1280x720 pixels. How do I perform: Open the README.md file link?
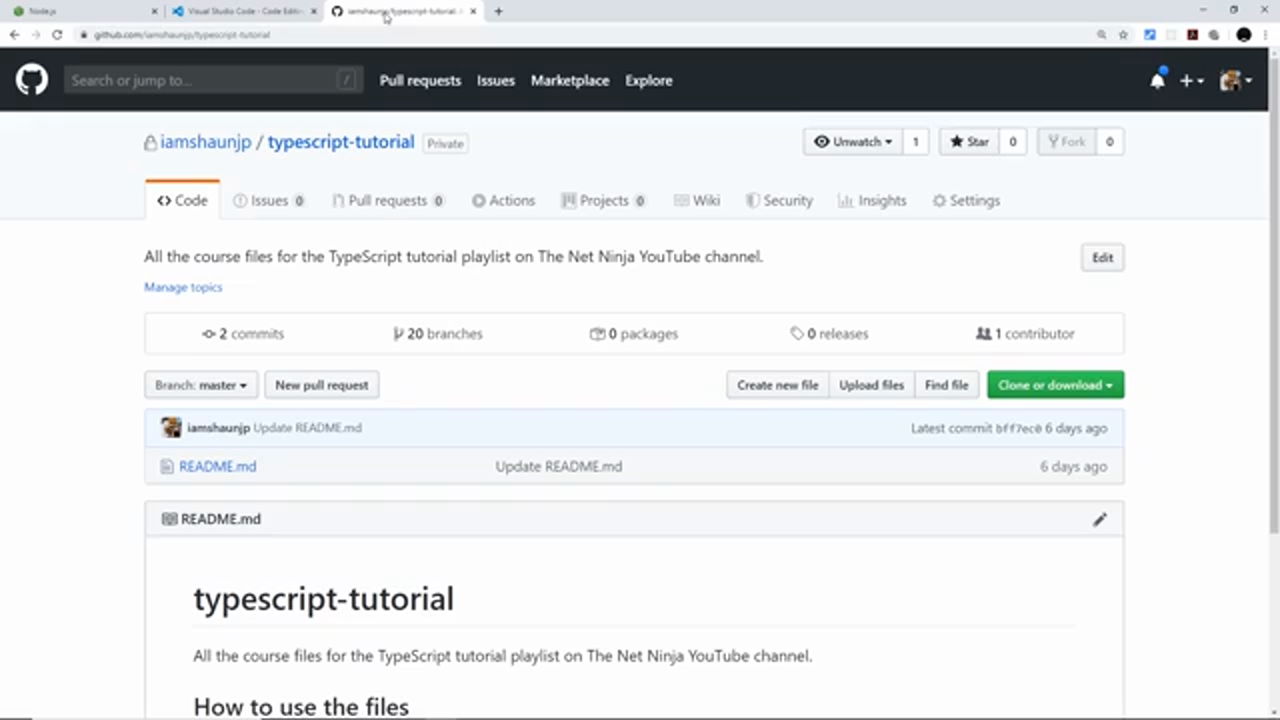(x=217, y=466)
